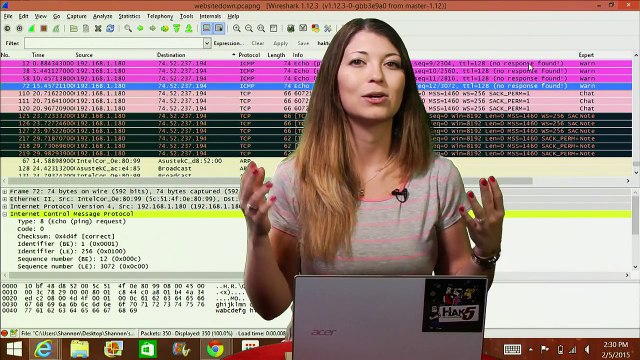Viewport: 640px width, 360px height.
Task: Jump to the last packet
Action: 189,28
